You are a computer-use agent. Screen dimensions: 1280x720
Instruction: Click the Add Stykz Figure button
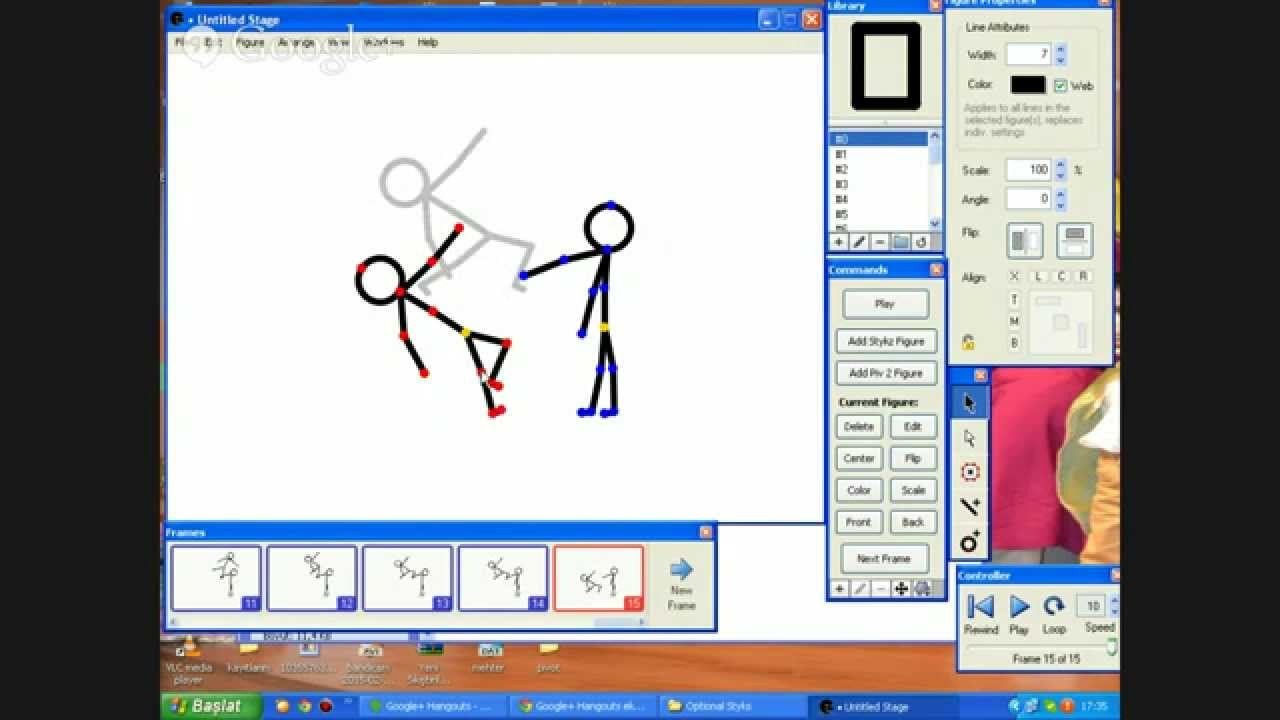point(885,341)
